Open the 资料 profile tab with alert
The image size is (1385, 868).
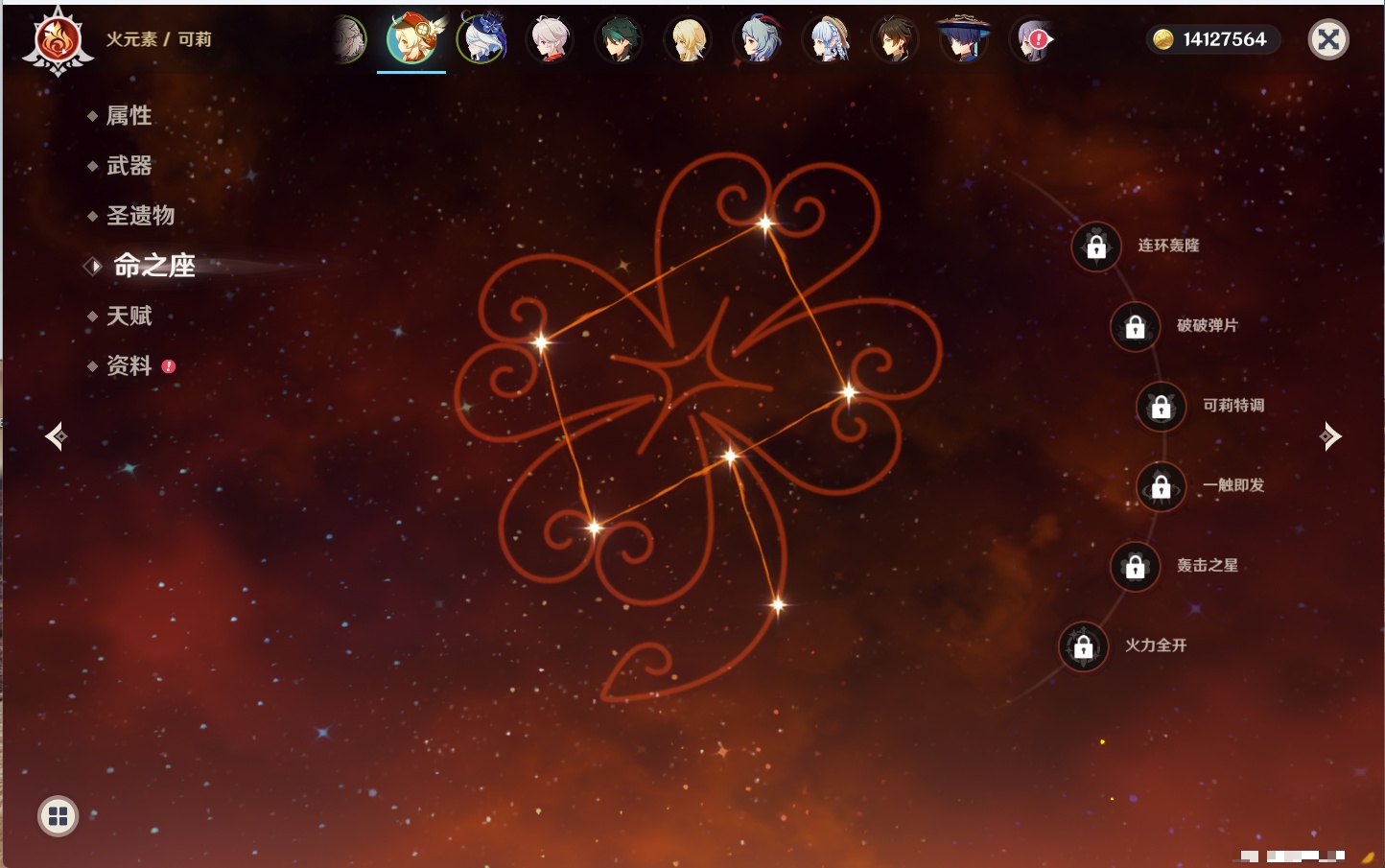tap(129, 365)
